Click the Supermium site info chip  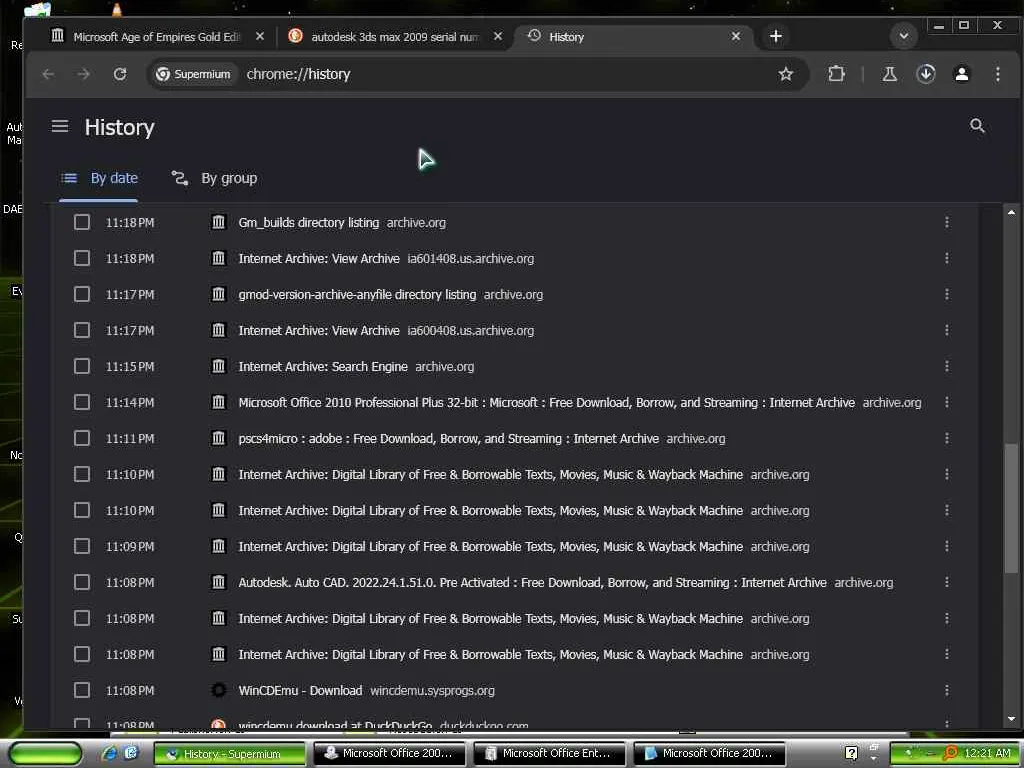click(193, 74)
